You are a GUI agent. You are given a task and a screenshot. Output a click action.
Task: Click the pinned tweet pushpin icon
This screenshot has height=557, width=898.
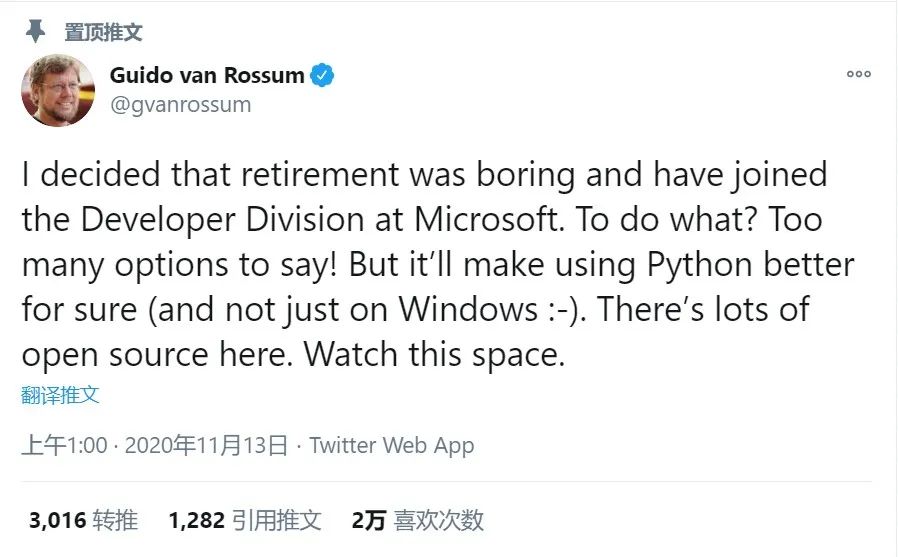(36, 31)
